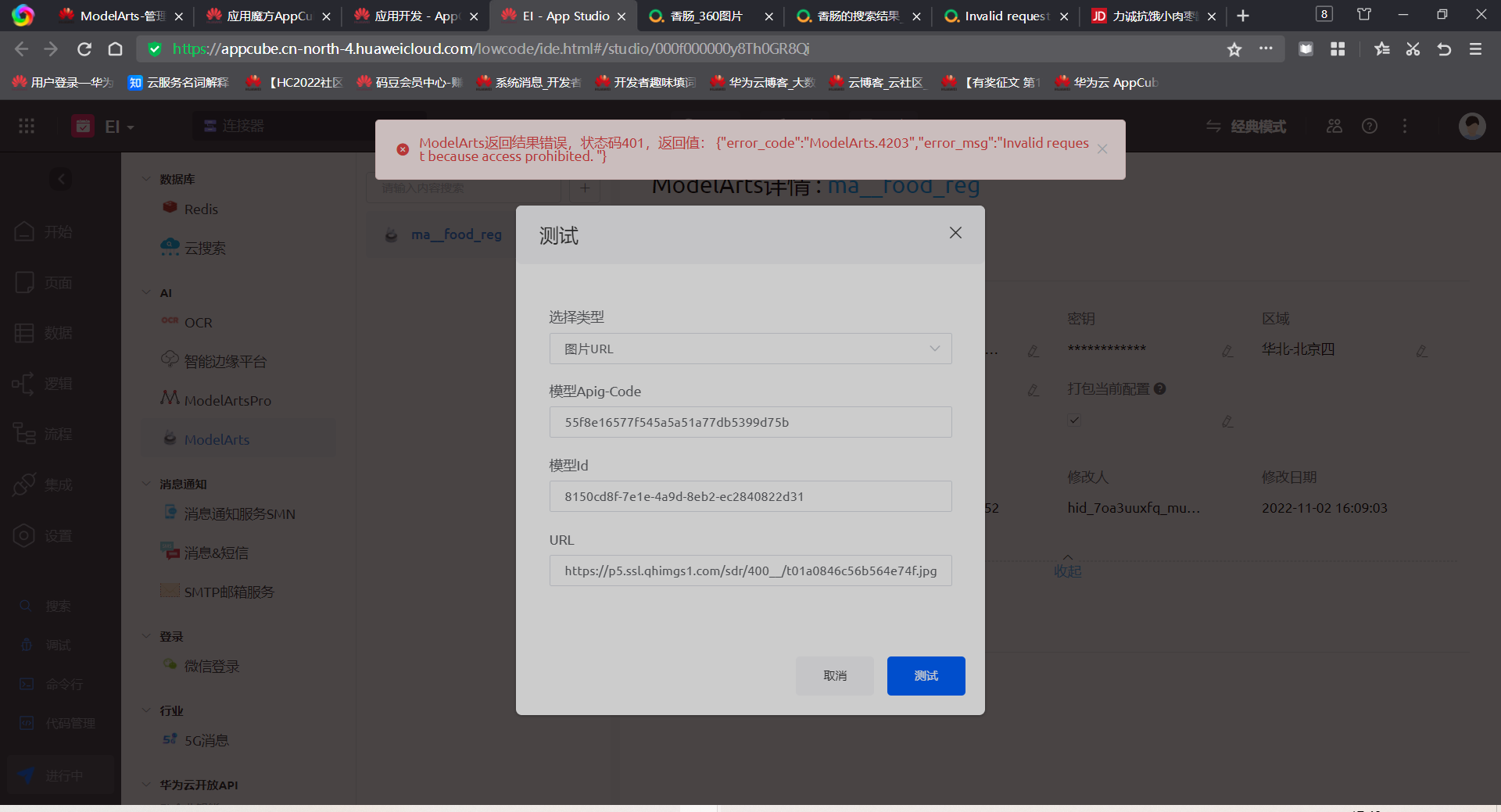
Task: Switch to the 应用魔方AppCube tab
Action: [x=269, y=16]
